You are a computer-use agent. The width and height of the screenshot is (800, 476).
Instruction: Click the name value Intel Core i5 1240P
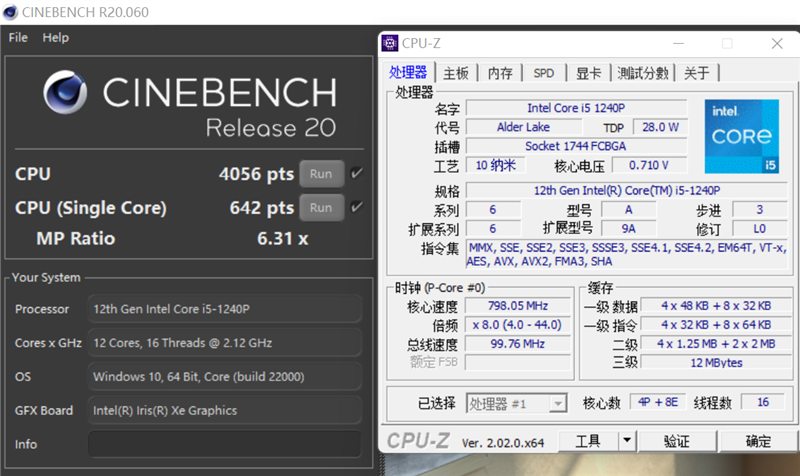click(x=576, y=108)
